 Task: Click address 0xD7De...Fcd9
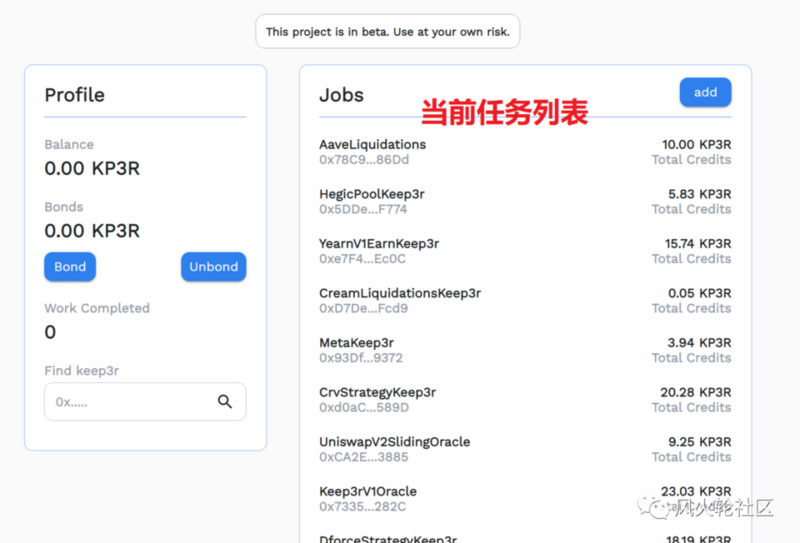(x=363, y=308)
